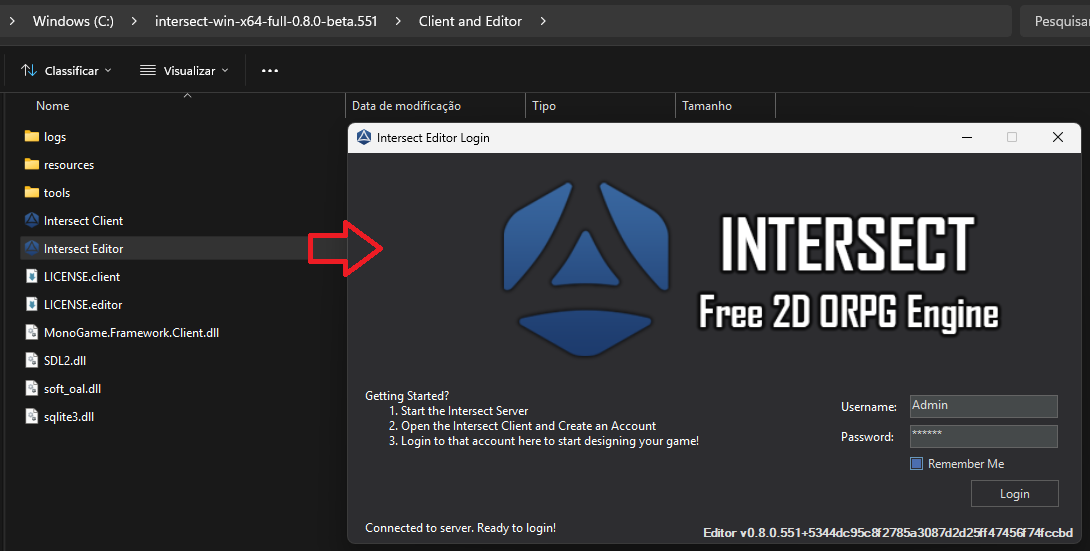1090x551 pixels.
Task: Select the SDL2.dll file name
Action: point(65,361)
